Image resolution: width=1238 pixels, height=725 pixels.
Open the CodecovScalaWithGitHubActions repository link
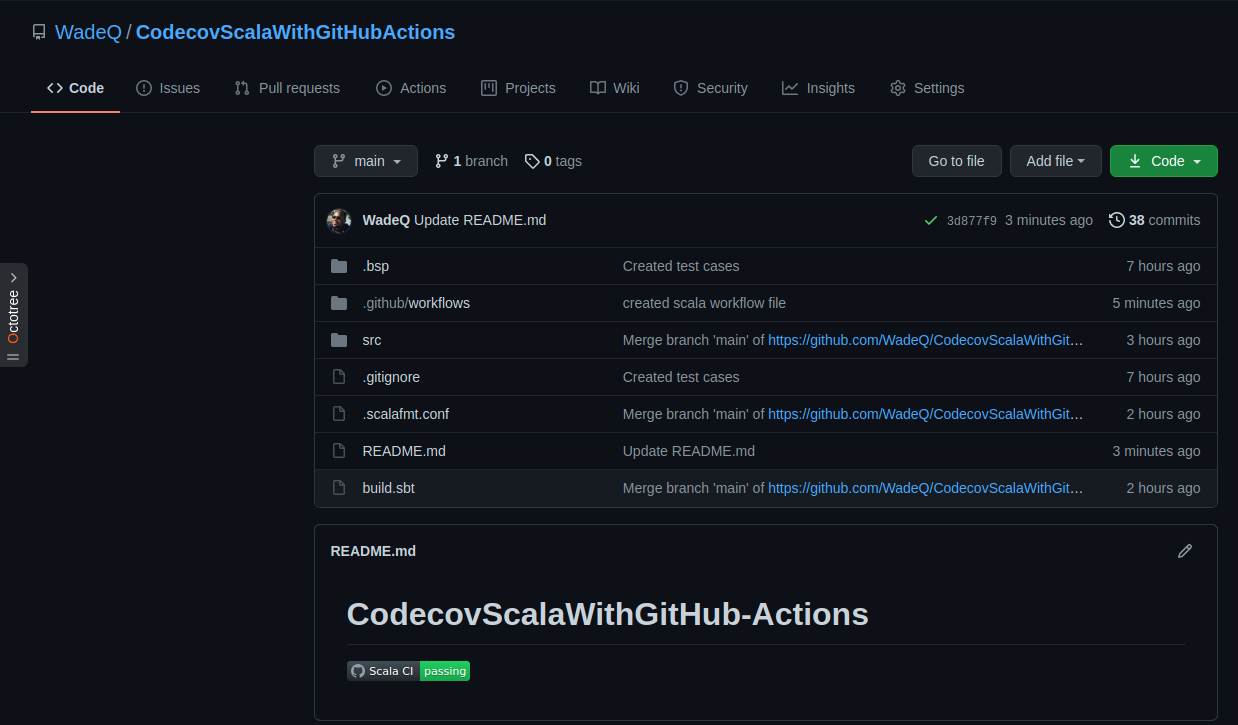pyautogui.click(x=295, y=32)
